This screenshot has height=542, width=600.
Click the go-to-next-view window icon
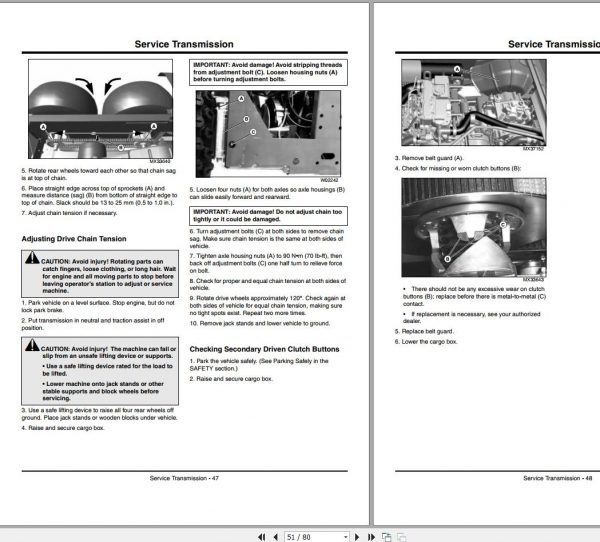(x=386, y=537)
